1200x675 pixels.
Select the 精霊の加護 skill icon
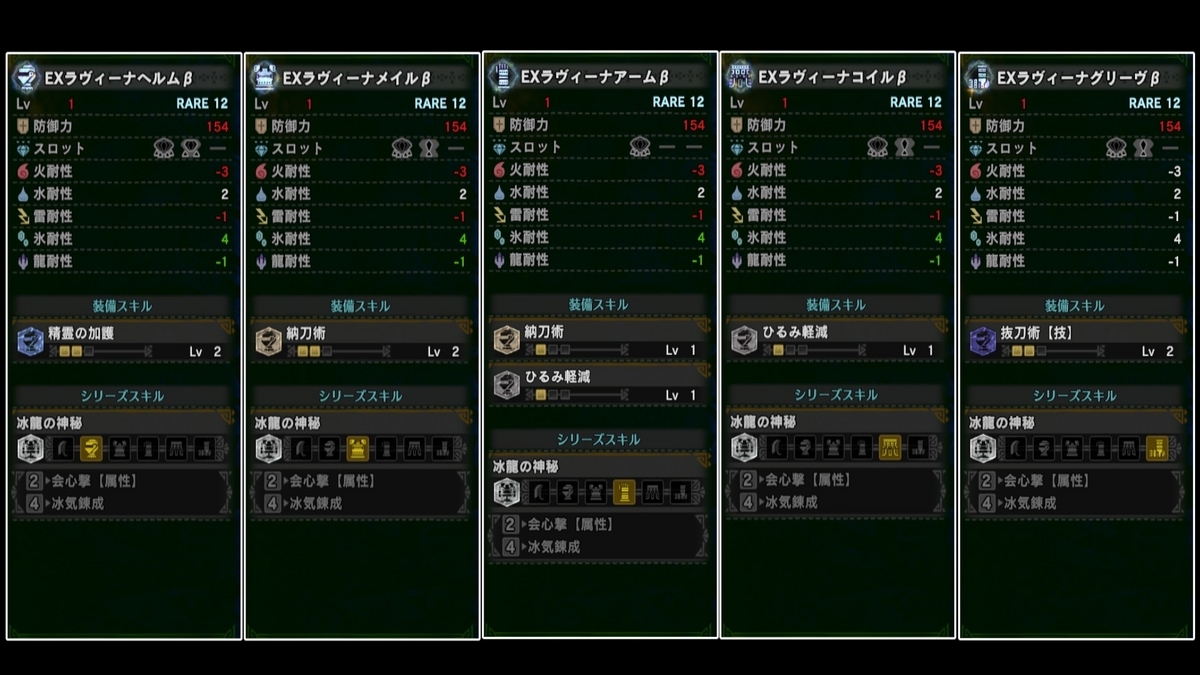[31, 341]
